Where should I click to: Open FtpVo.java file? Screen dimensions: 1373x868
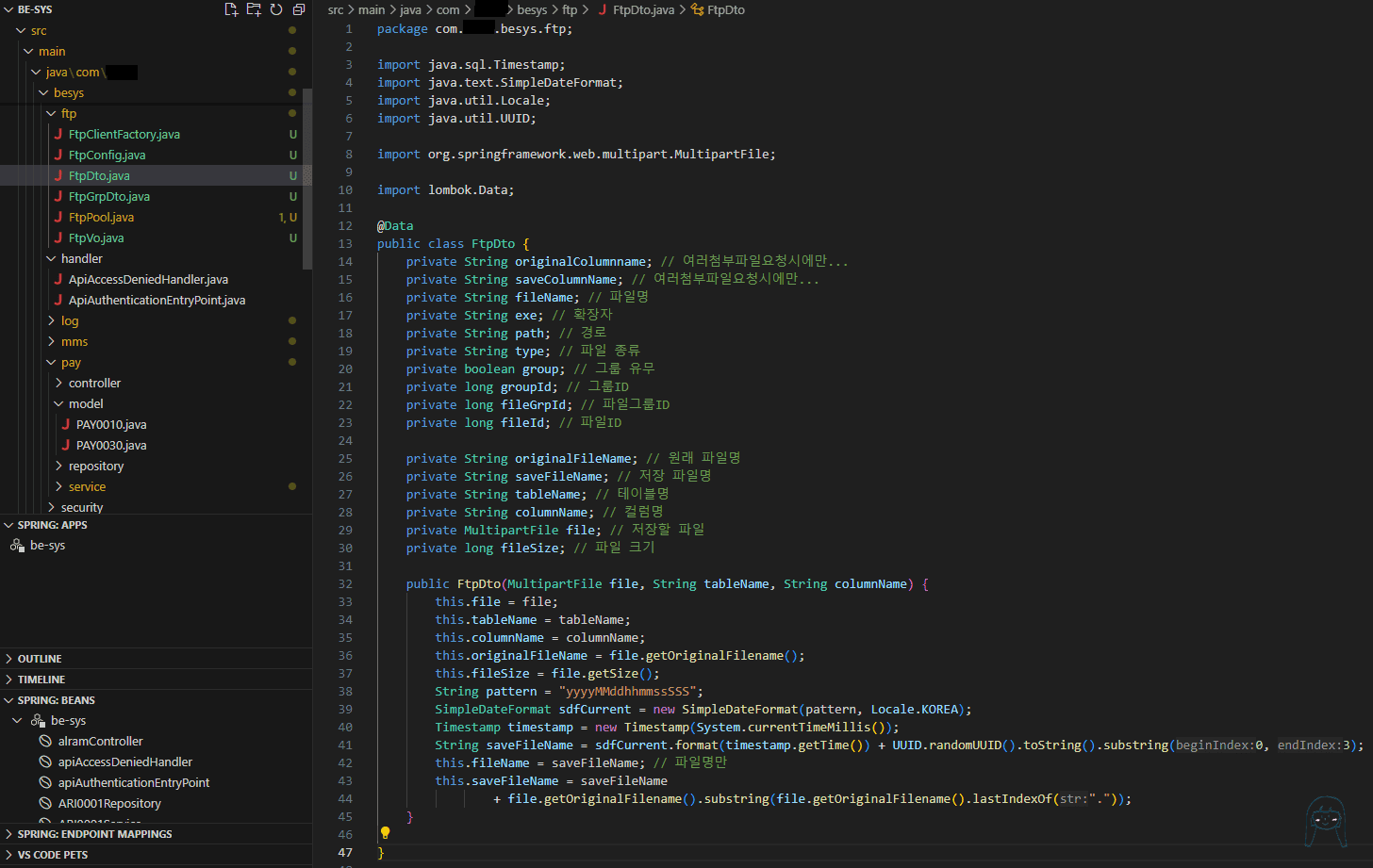[x=96, y=238]
